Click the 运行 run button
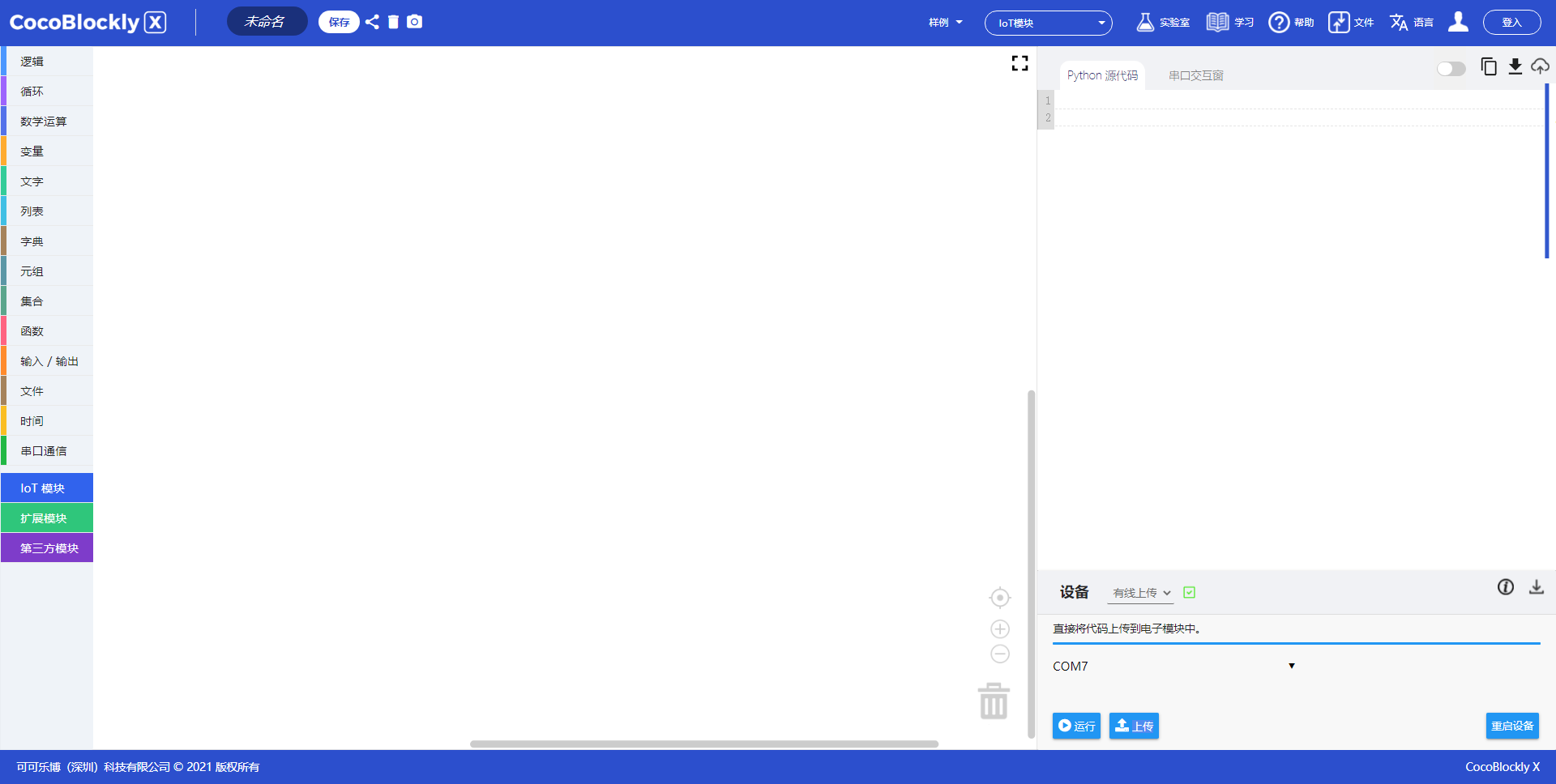 [x=1076, y=726]
